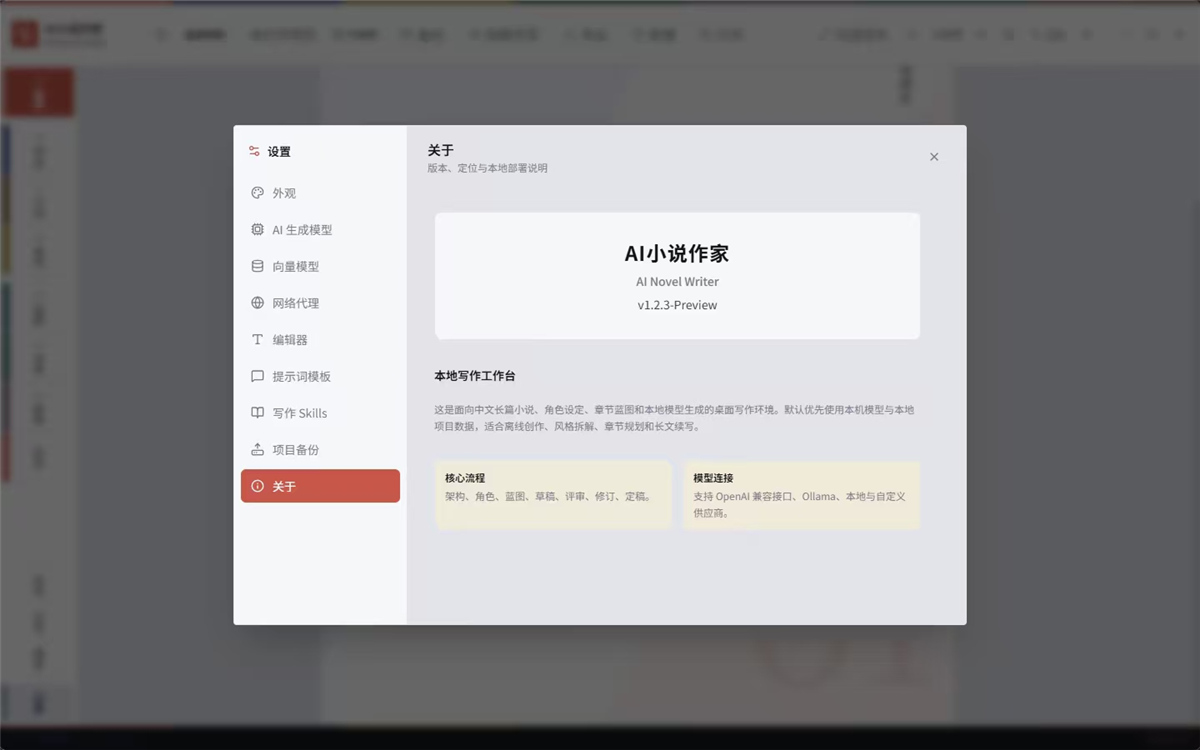The height and width of the screenshot is (750, 1200).
Task: Open the AI 生成模型 settings page
Action: [x=320, y=230]
